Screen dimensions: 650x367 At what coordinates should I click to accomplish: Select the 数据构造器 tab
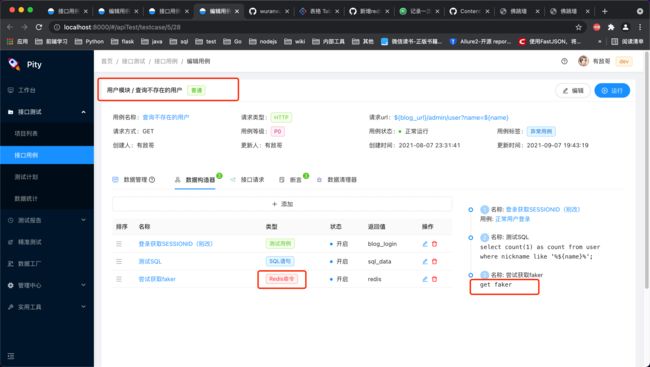tap(195, 180)
